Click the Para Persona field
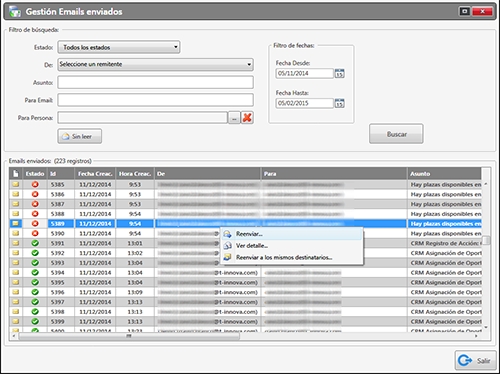500x374 pixels. pyautogui.click(x=142, y=118)
